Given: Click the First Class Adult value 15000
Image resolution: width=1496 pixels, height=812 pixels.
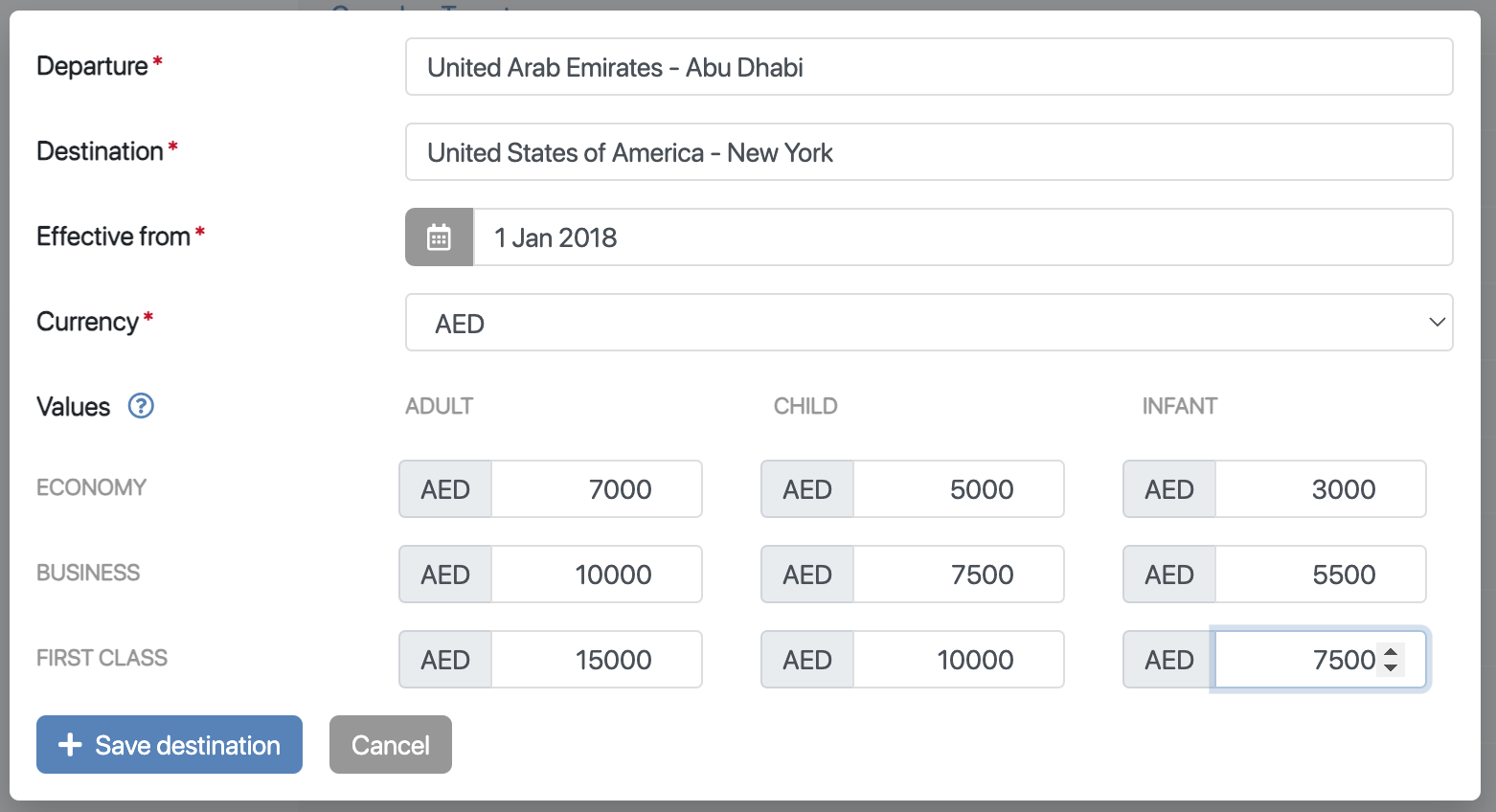Looking at the screenshot, I should tap(596, 660).
